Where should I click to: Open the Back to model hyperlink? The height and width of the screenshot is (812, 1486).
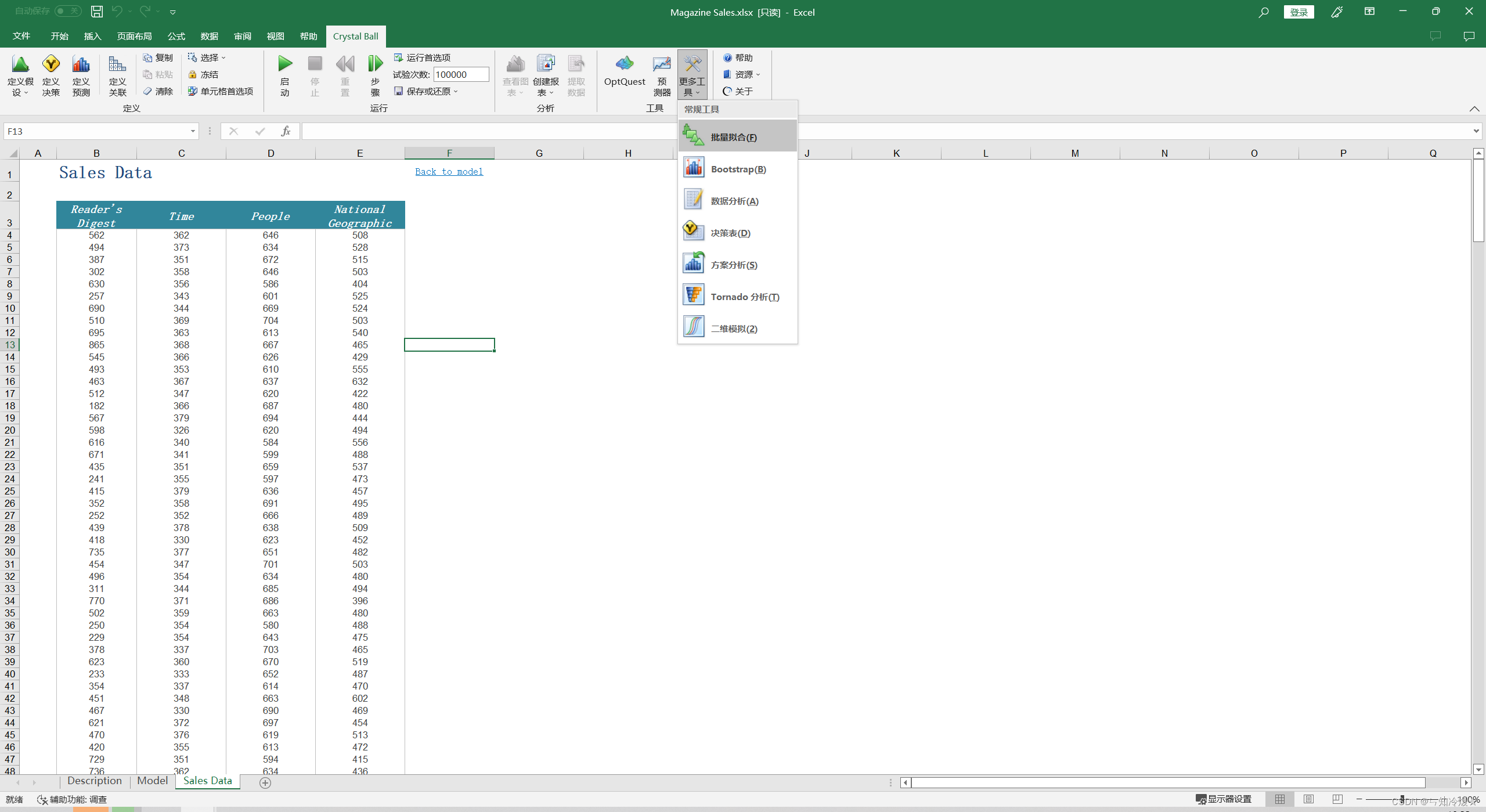pos(449,172)
